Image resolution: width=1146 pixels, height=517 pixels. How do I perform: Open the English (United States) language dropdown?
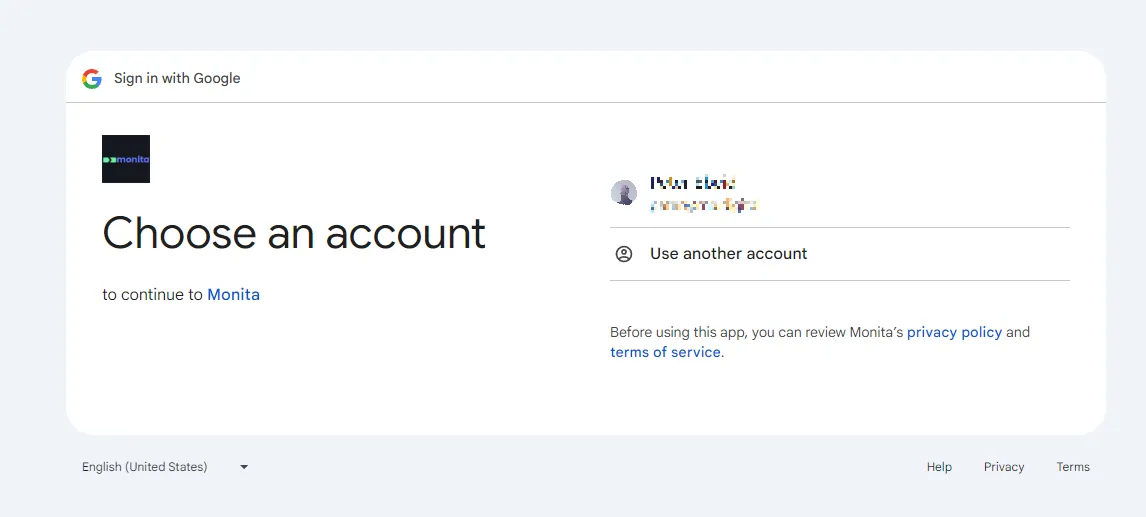pyautogui.click(x=165, y=467)
